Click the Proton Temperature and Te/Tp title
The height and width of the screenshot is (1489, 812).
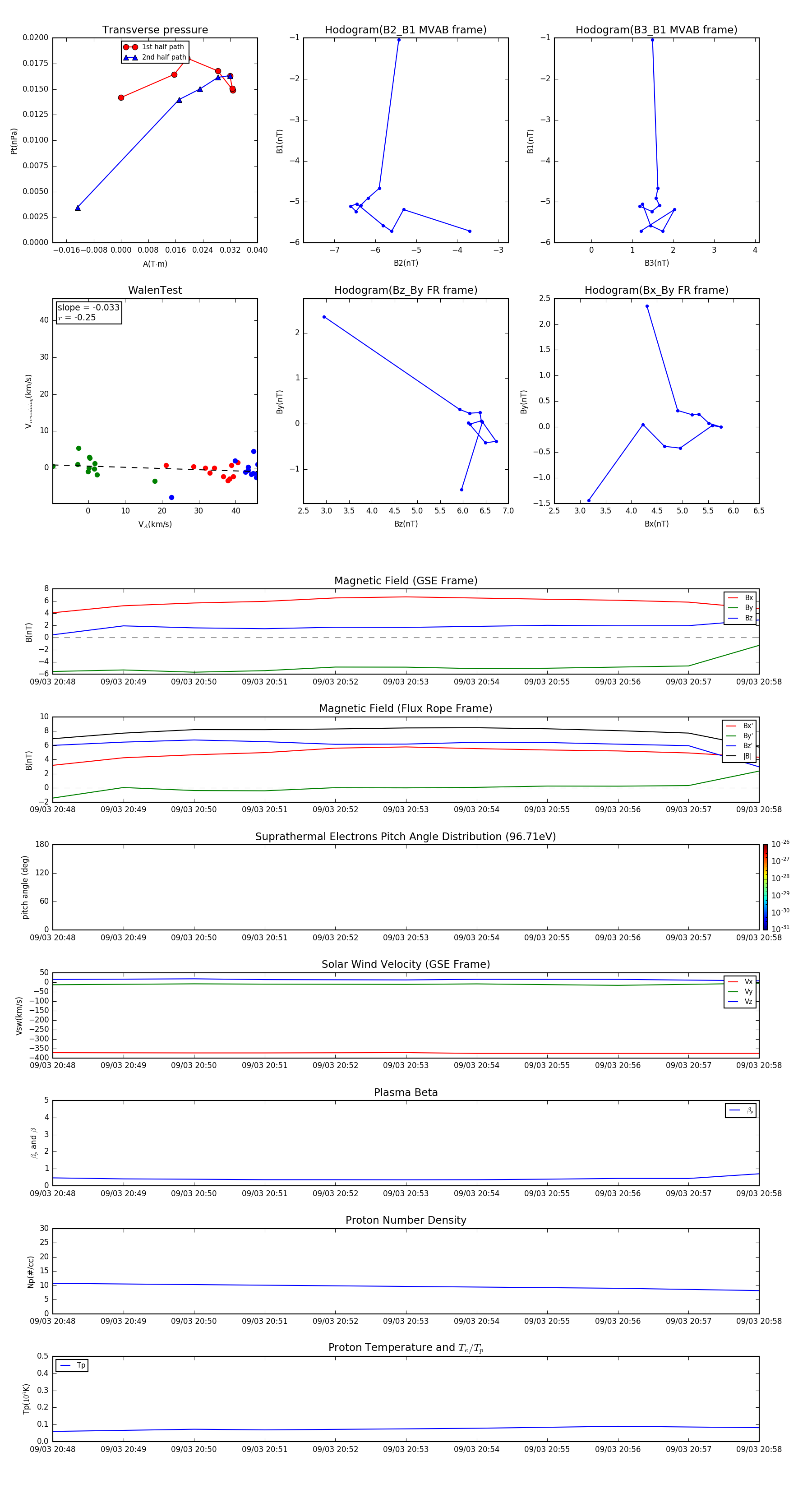(x=406, y=1348)
